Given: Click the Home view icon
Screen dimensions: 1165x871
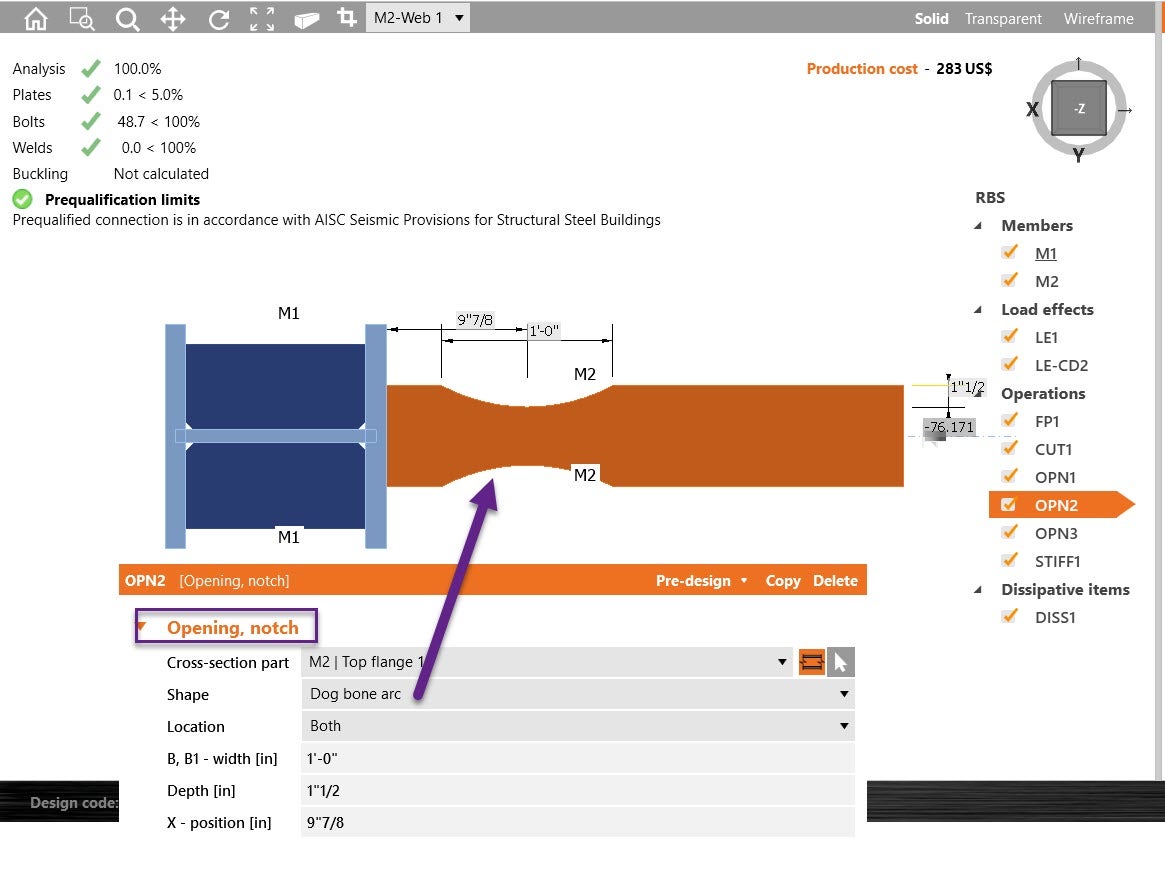Looking at the screenshot, I should (35, 17).
